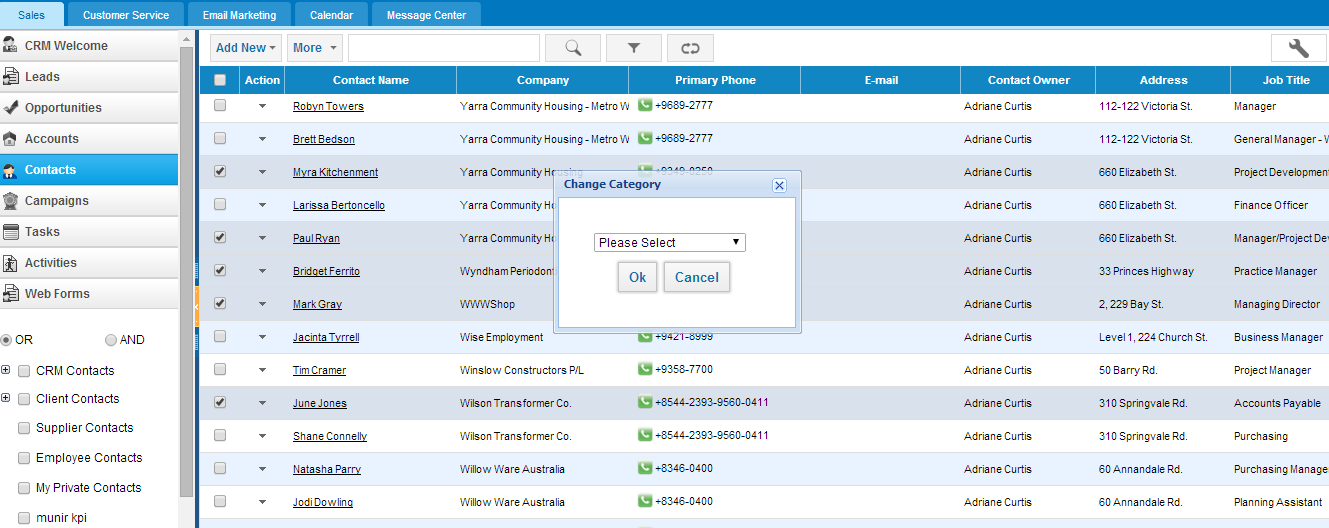
Task: Select Contacts in the sidebar
Action: coord(89,170)
